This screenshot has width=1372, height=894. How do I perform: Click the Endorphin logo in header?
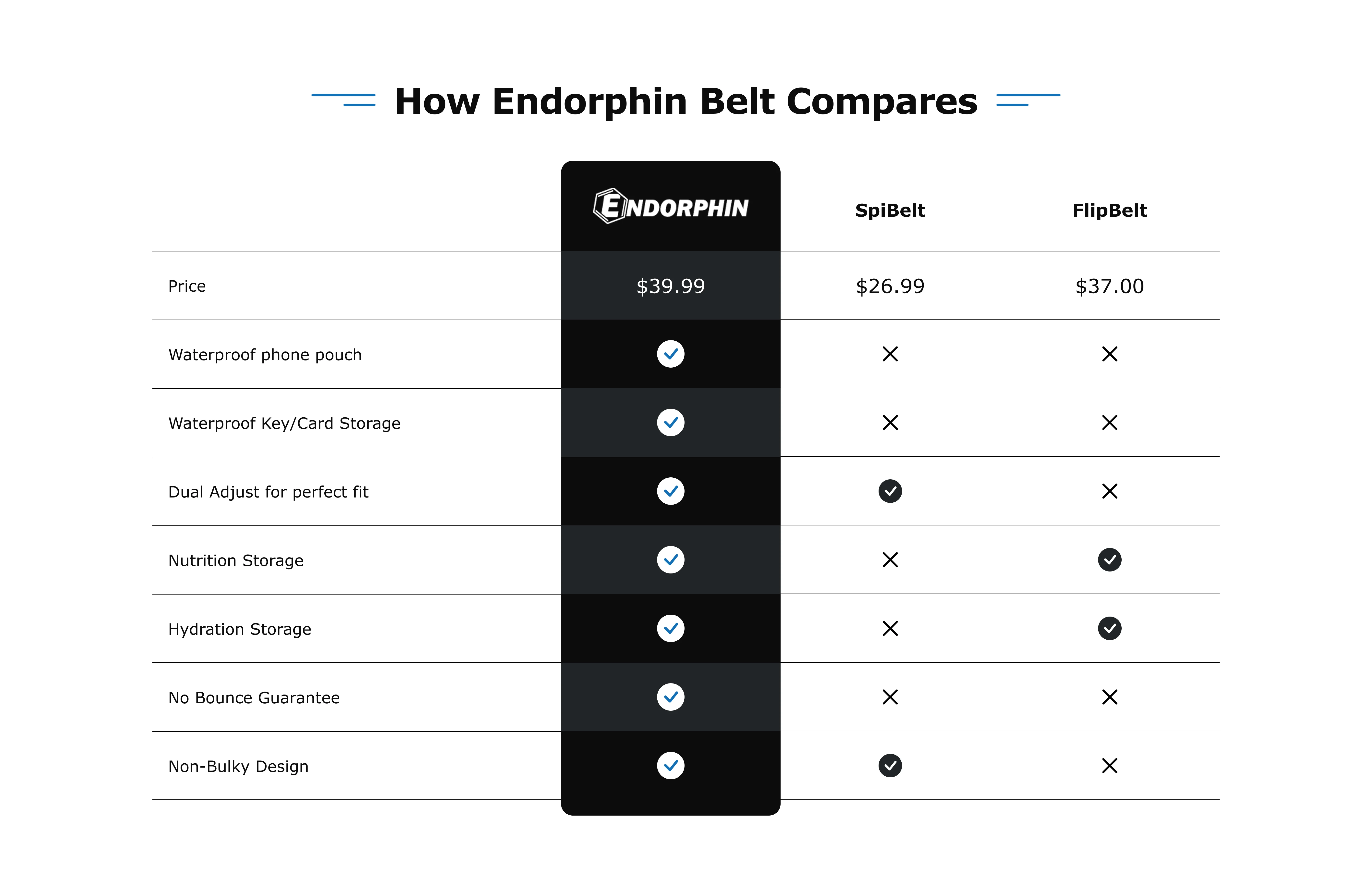pos(670,207)
